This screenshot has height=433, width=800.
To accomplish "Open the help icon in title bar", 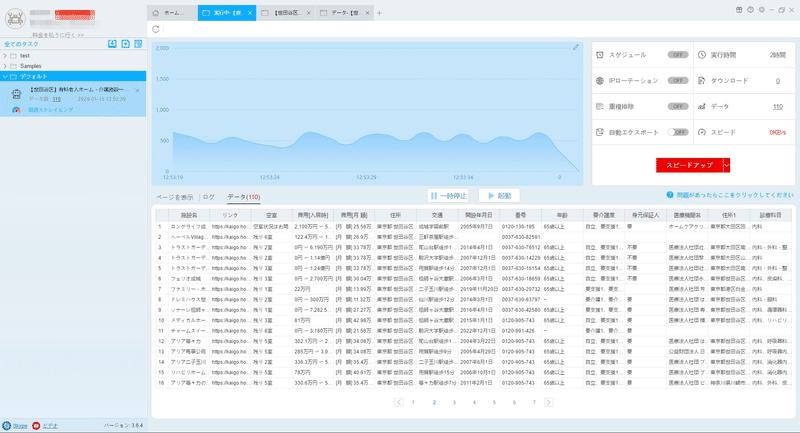I will pyautogui.click(x=750, y=10).
